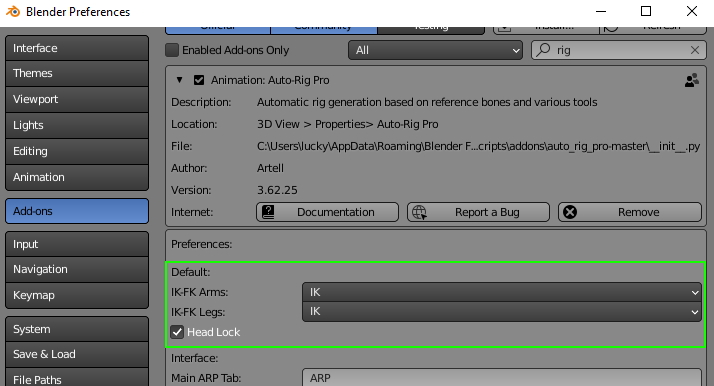Toggle Enabled Add-ons Only checkbox
The image size is (714, 386).
172,50
